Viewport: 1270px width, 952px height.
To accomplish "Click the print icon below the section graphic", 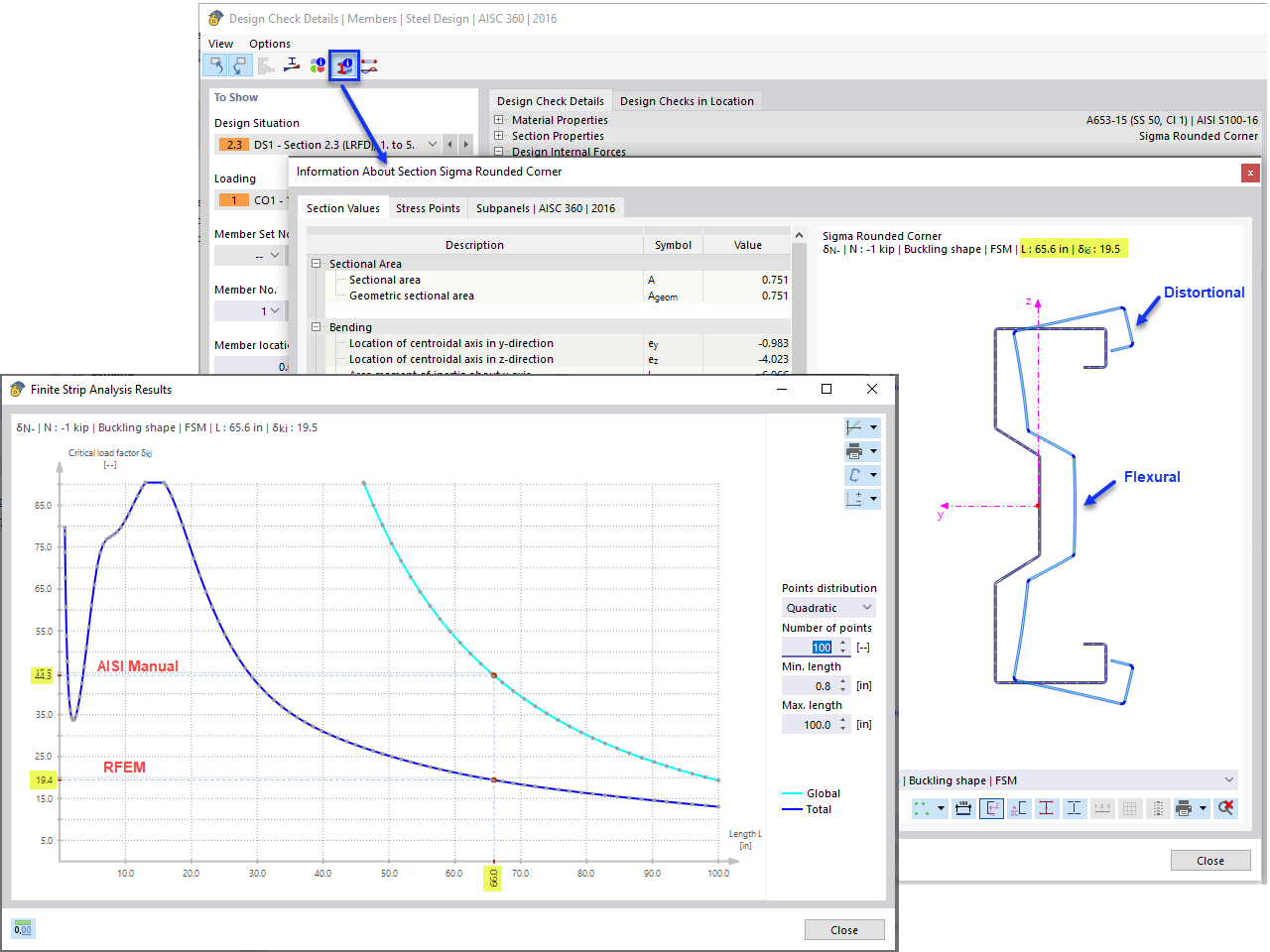I will 1184,808.
